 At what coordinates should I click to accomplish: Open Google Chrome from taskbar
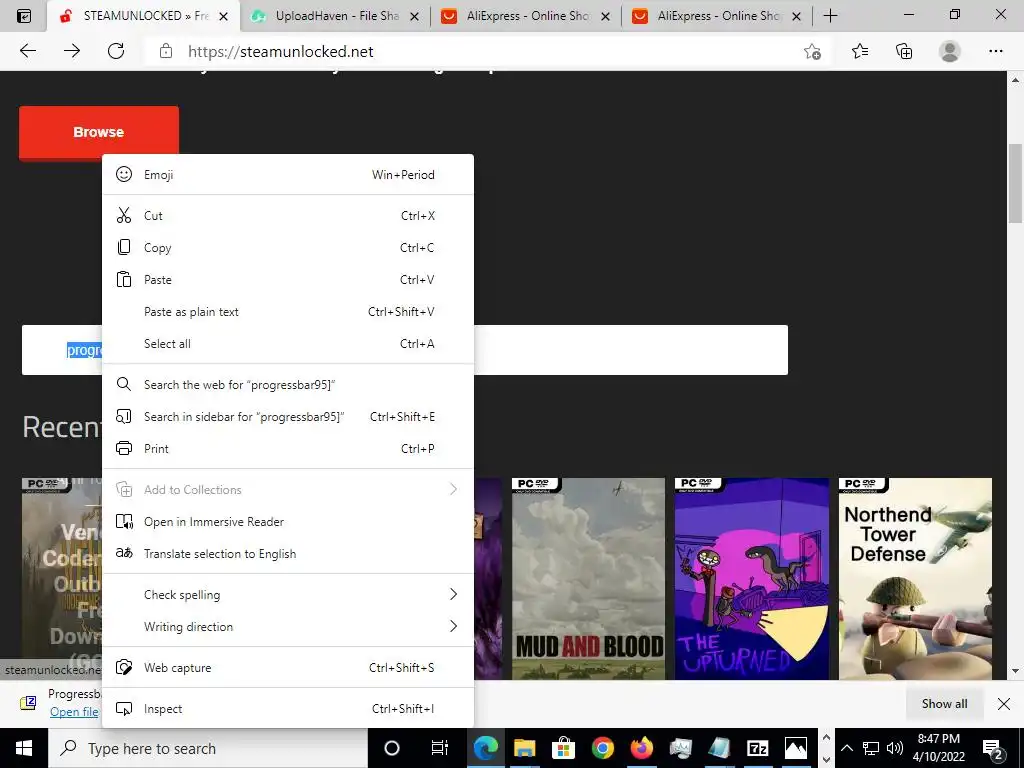click(602, 748)
